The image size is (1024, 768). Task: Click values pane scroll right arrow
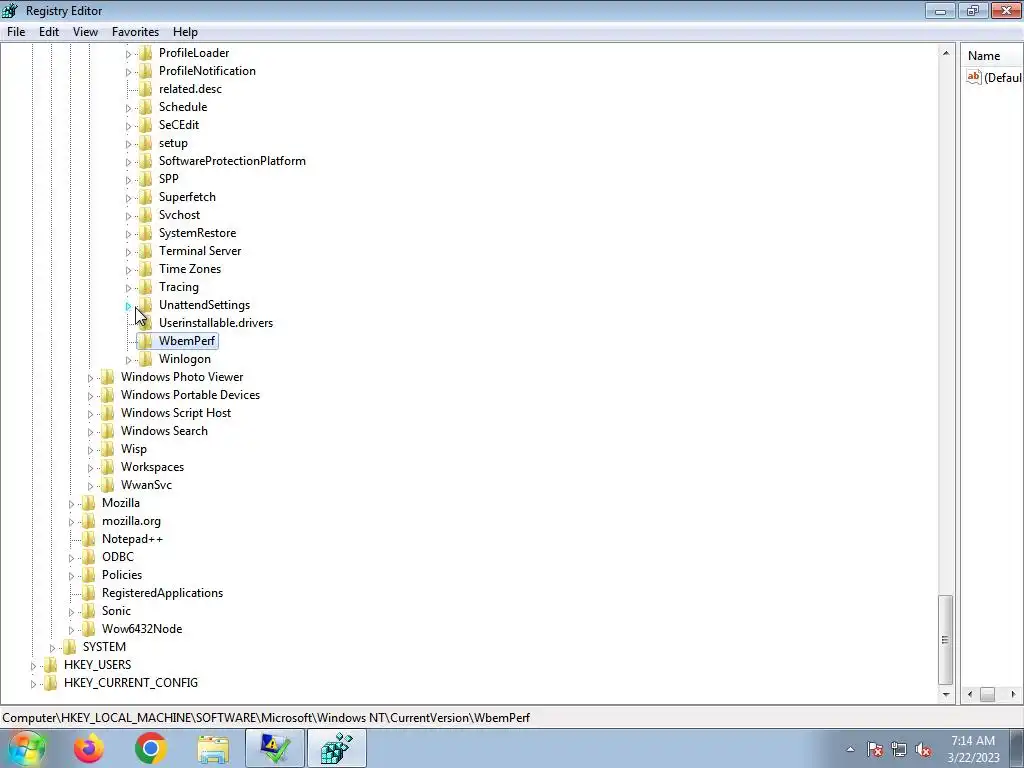(x=1014, y=694)
